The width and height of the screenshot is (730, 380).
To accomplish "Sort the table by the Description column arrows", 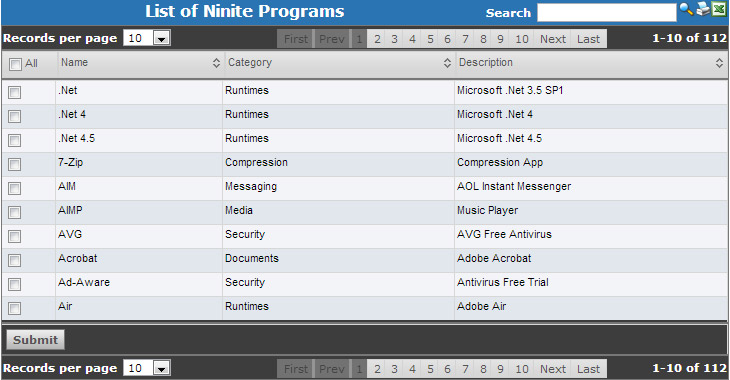I will [x=719, y=63].
